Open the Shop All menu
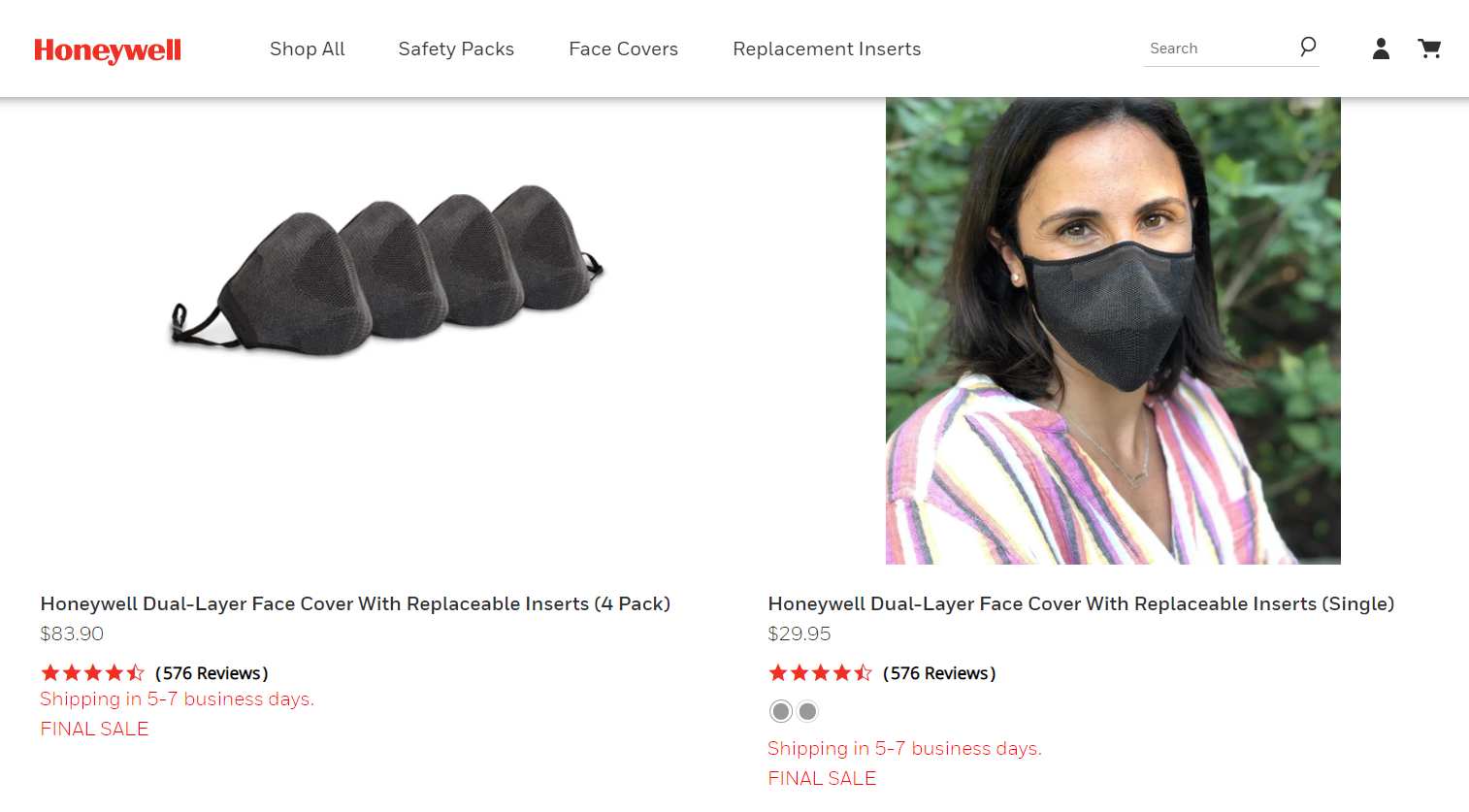1469x812 pixels. coord(308,49)
